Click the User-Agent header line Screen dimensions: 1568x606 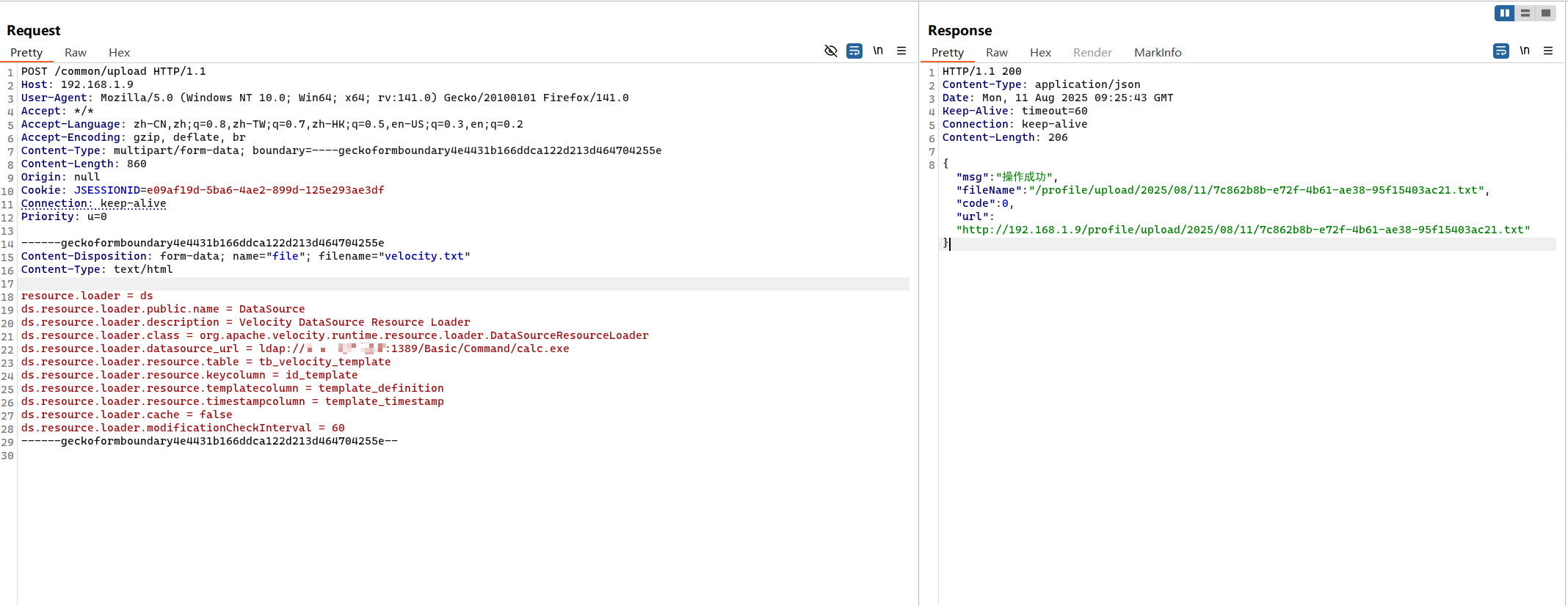pyautogui.click(x=324, y=98)
